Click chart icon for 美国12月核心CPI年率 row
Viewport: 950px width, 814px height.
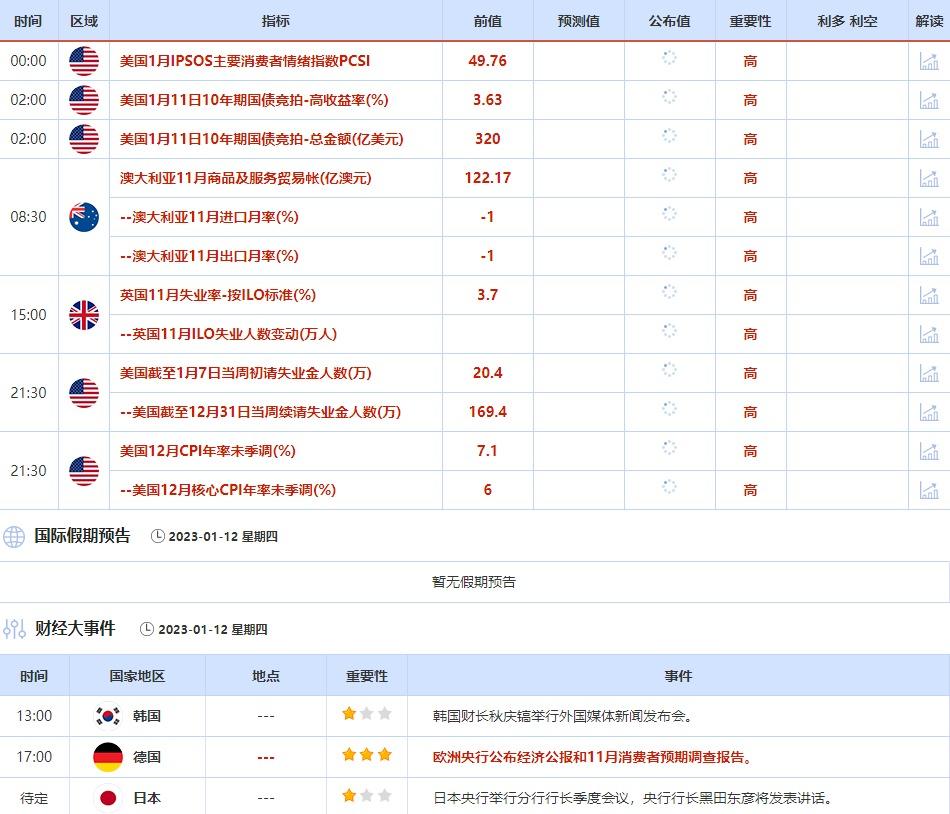click(x=928, y=490)
